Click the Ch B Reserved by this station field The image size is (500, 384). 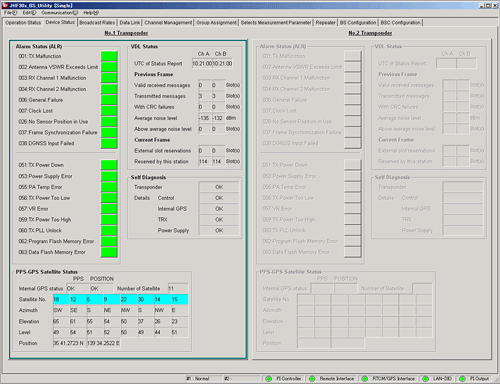coord(218,161)
